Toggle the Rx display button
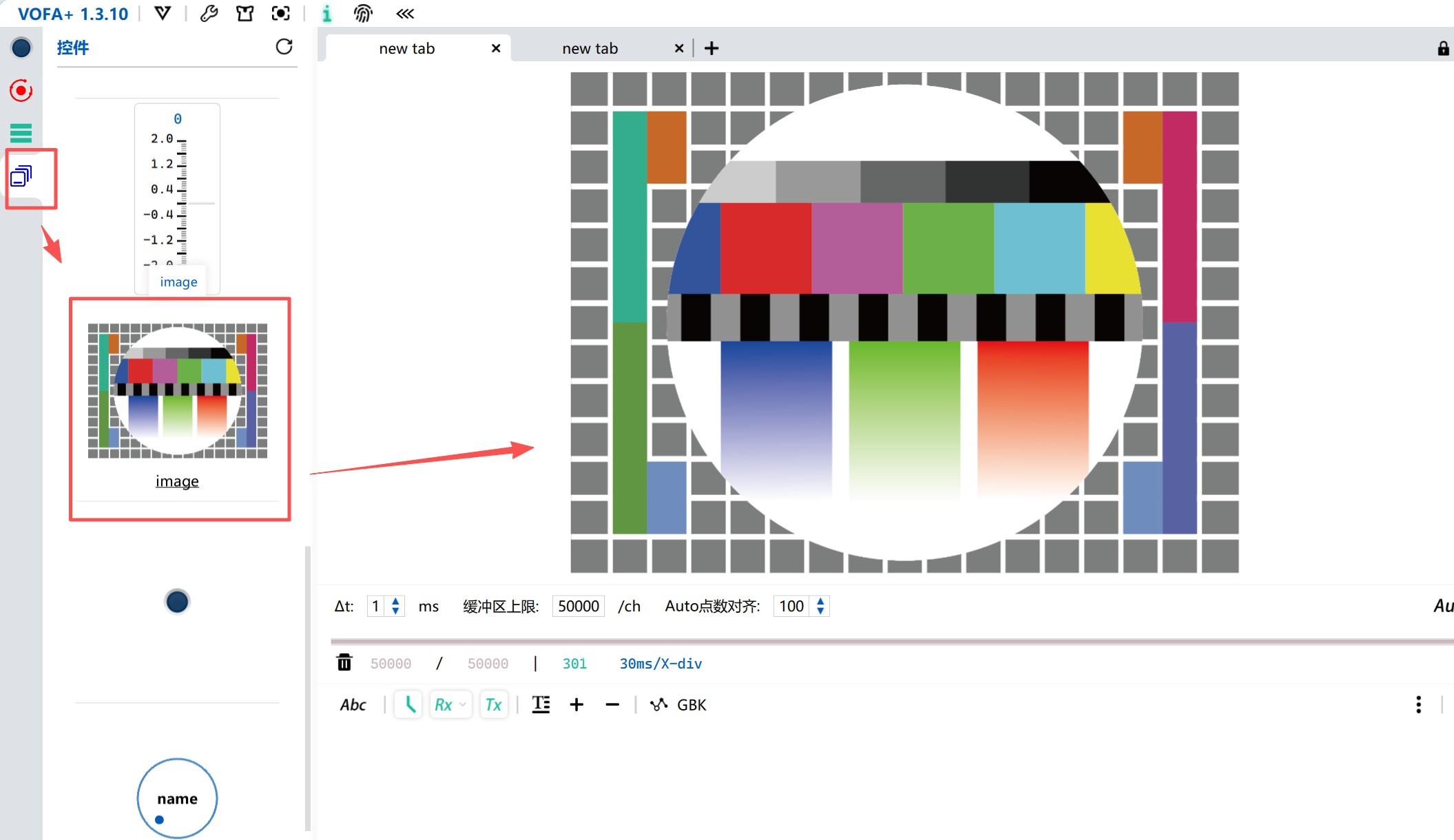The height and width of the screenshot is (840, 1454). tap(443, 704)
